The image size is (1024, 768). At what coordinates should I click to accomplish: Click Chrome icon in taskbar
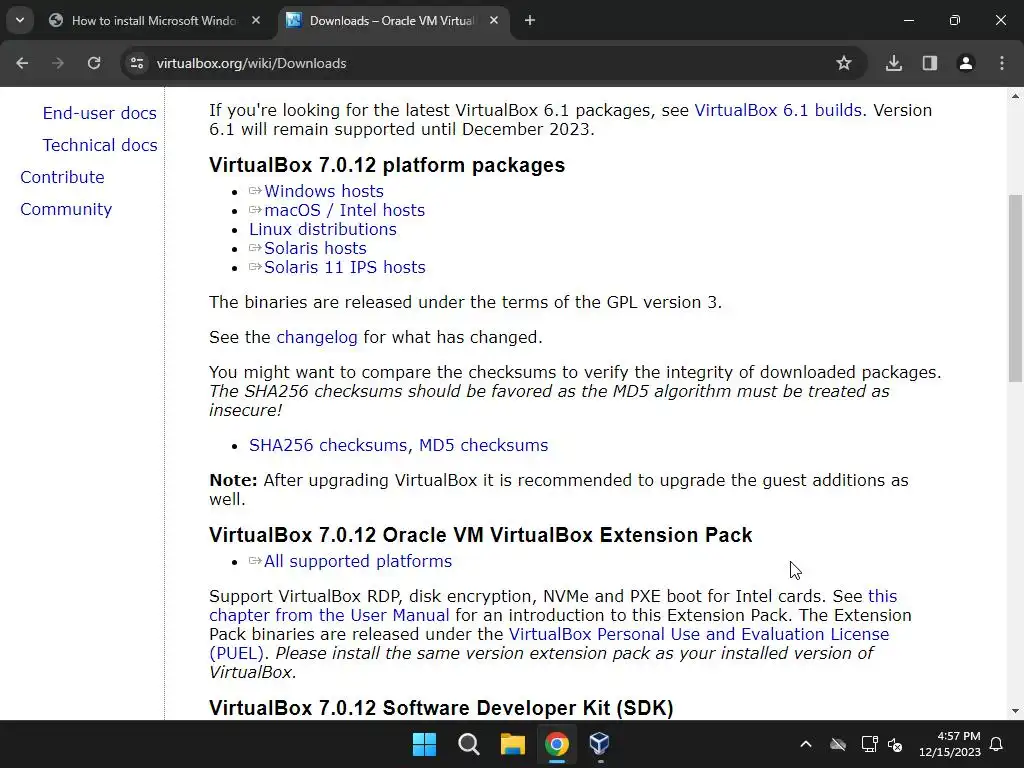click(x=556, y=744)
